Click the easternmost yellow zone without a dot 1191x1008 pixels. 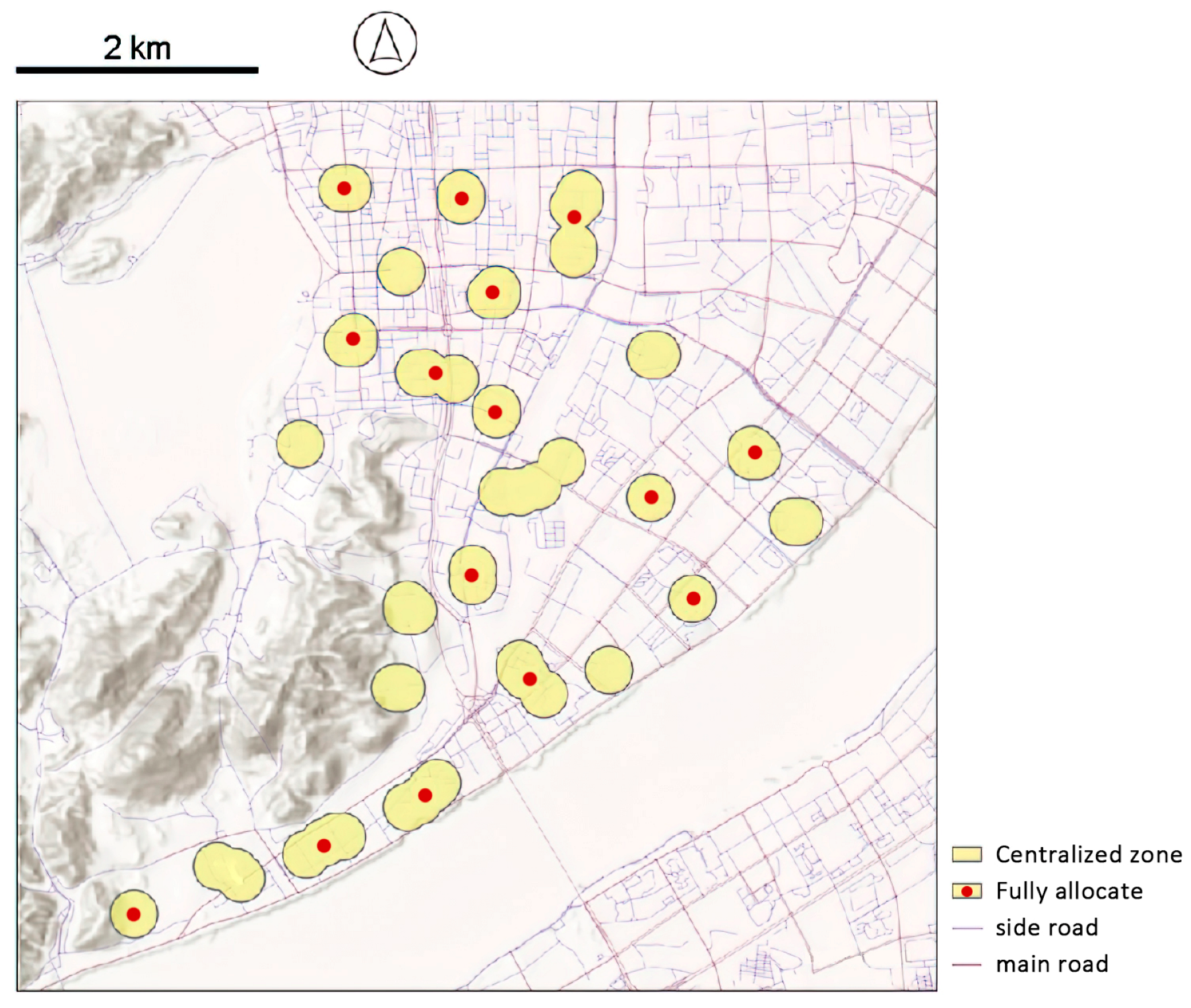pyautogui.click(x=796, y=521)
